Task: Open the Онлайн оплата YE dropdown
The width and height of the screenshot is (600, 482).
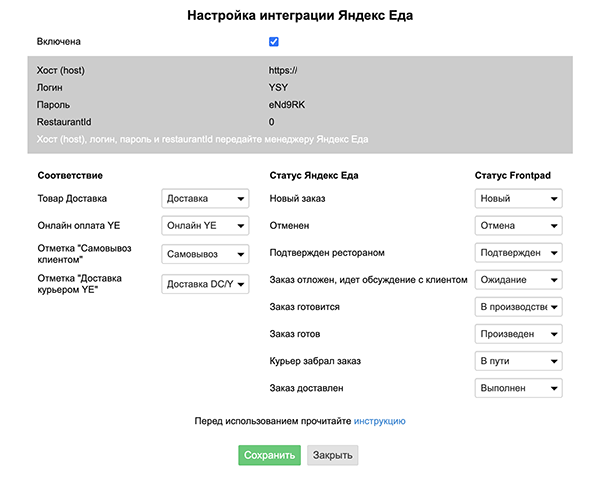Action: click(x=205, y=226)
